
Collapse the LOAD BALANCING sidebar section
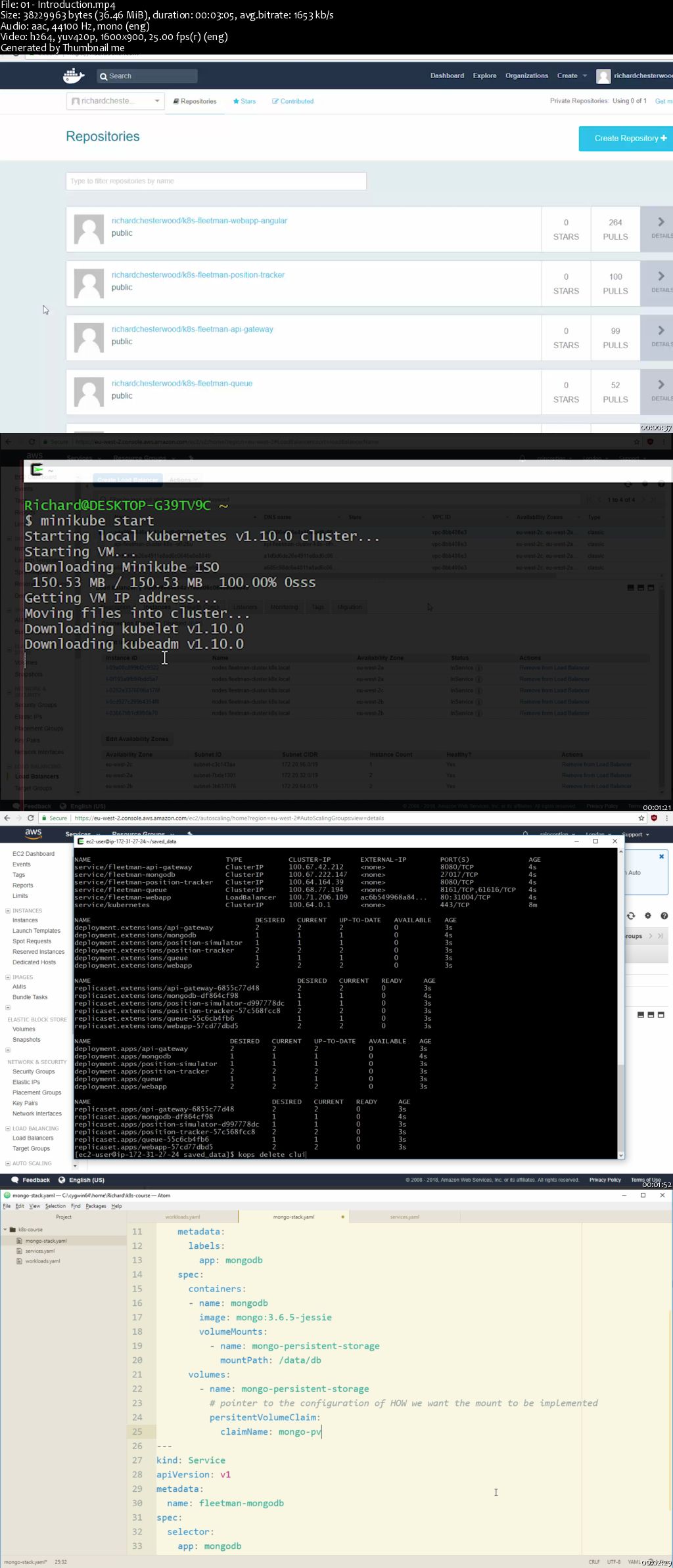(8, 1128)
